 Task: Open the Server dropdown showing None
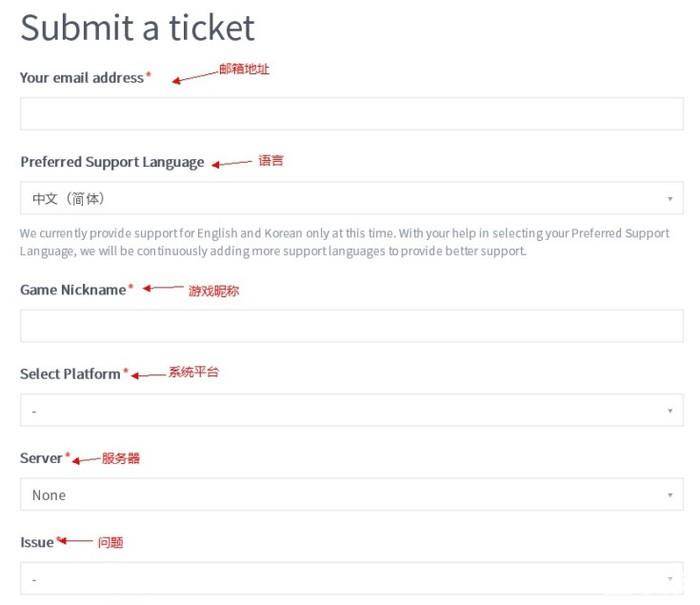click(351, 495)
